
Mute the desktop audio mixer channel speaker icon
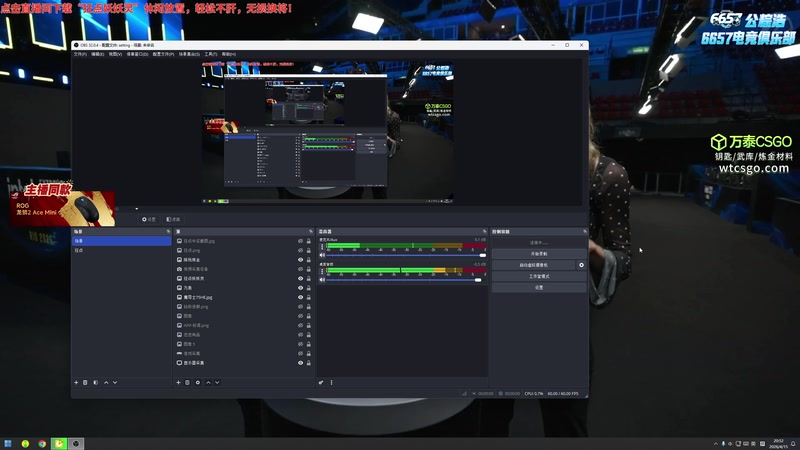(322, 280)
